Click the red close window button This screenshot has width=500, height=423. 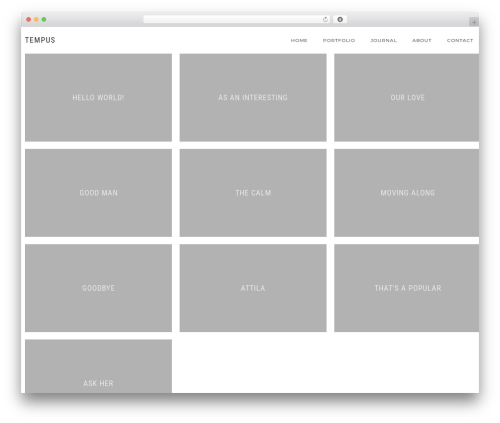(29, 20)
